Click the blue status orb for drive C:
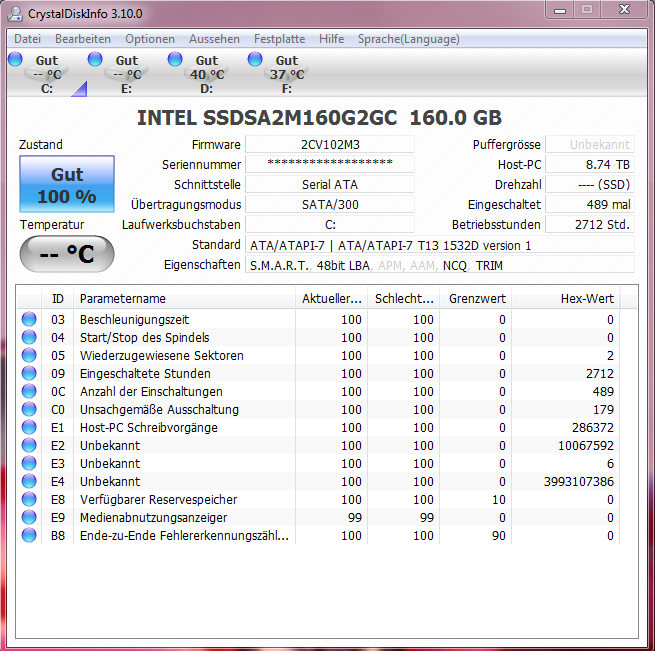655x651 pixels. point(15,59)
